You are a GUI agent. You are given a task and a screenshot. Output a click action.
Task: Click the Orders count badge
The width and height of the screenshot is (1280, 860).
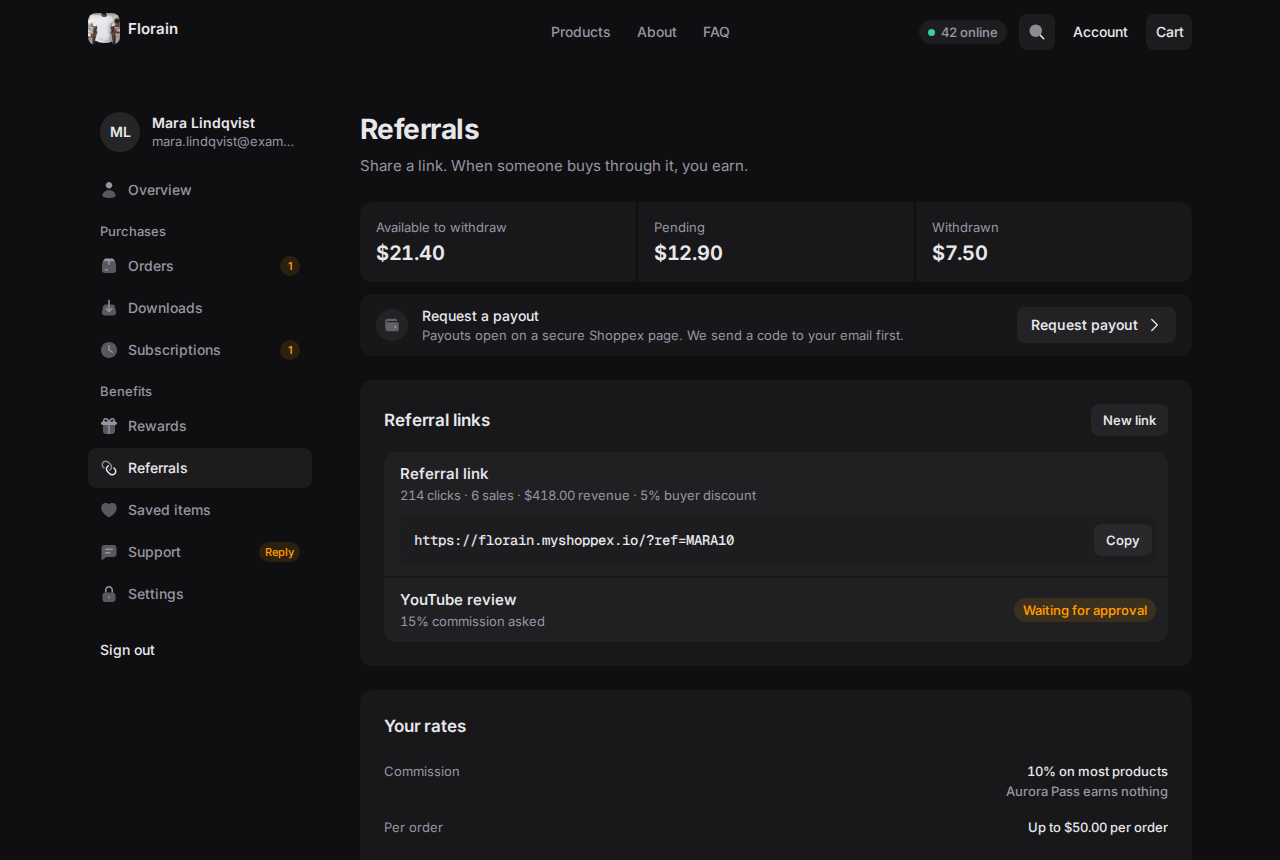coord(290,266)
